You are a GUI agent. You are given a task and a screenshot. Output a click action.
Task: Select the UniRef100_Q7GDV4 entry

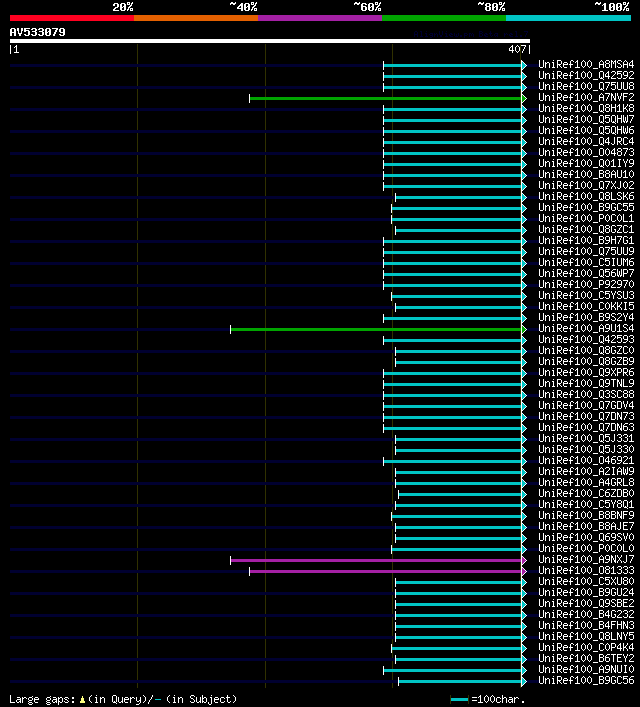point(586,405)
